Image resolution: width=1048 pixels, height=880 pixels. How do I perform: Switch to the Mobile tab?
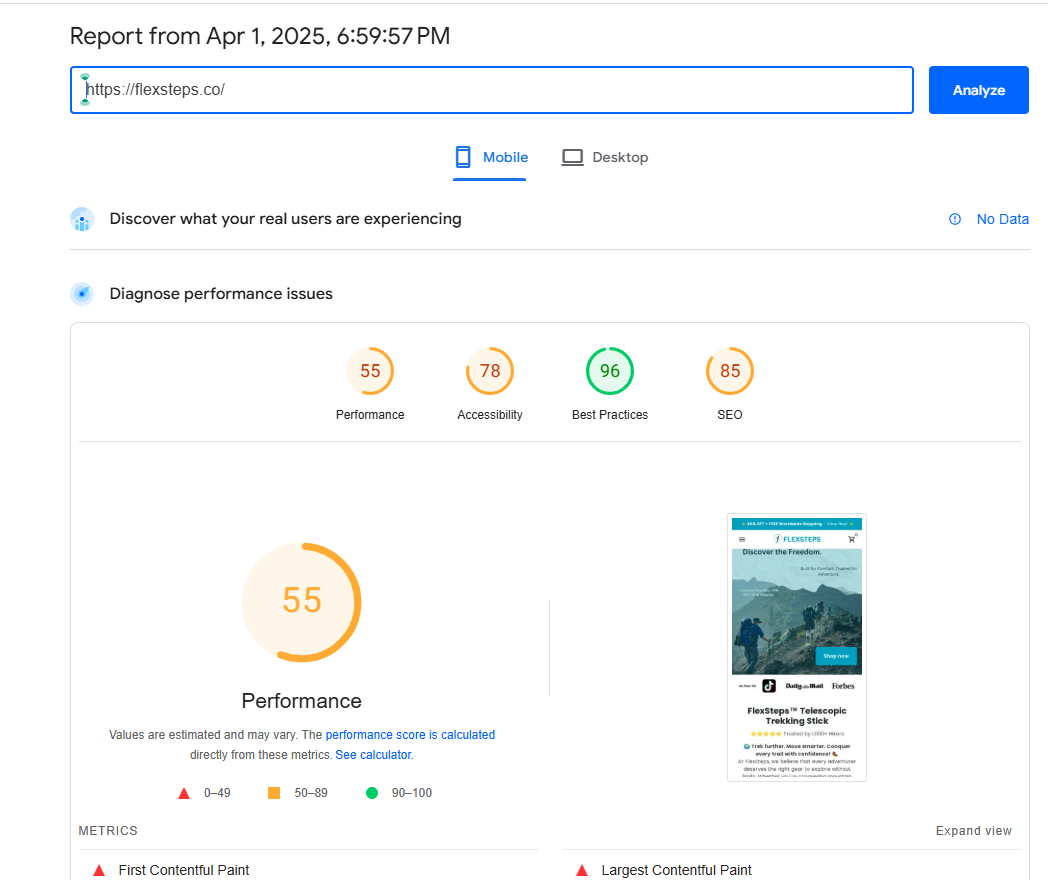tap(490, 157)
